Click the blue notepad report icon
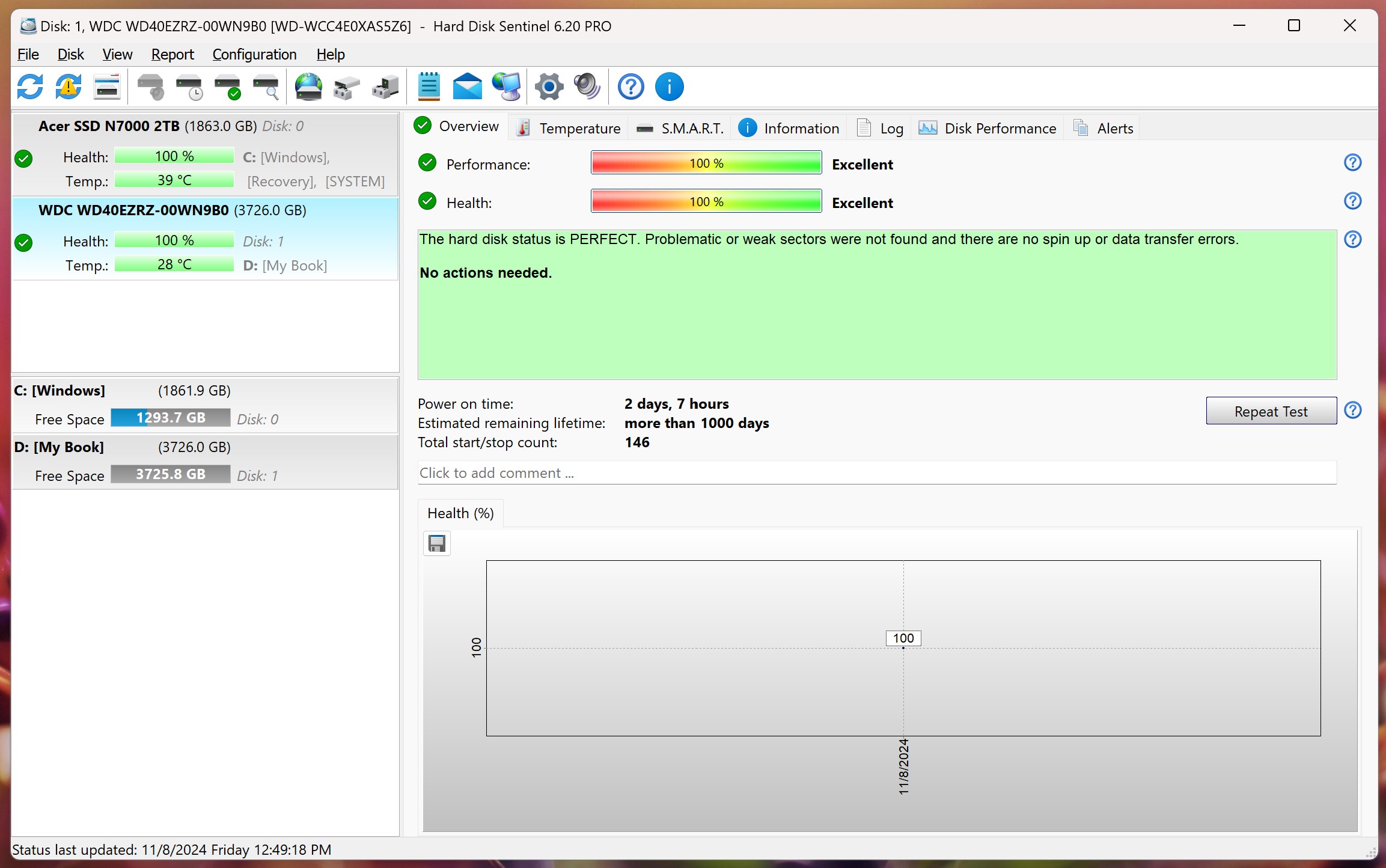Image resolution: width=1386 pixels, height=868 pixels. coord(429,87)
